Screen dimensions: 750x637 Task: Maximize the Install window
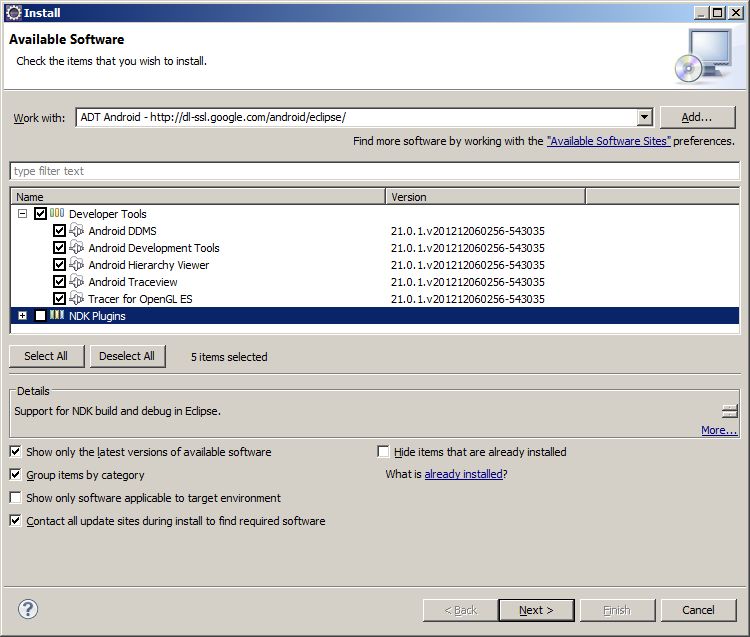pyautogui.click(x=718, y=12)
